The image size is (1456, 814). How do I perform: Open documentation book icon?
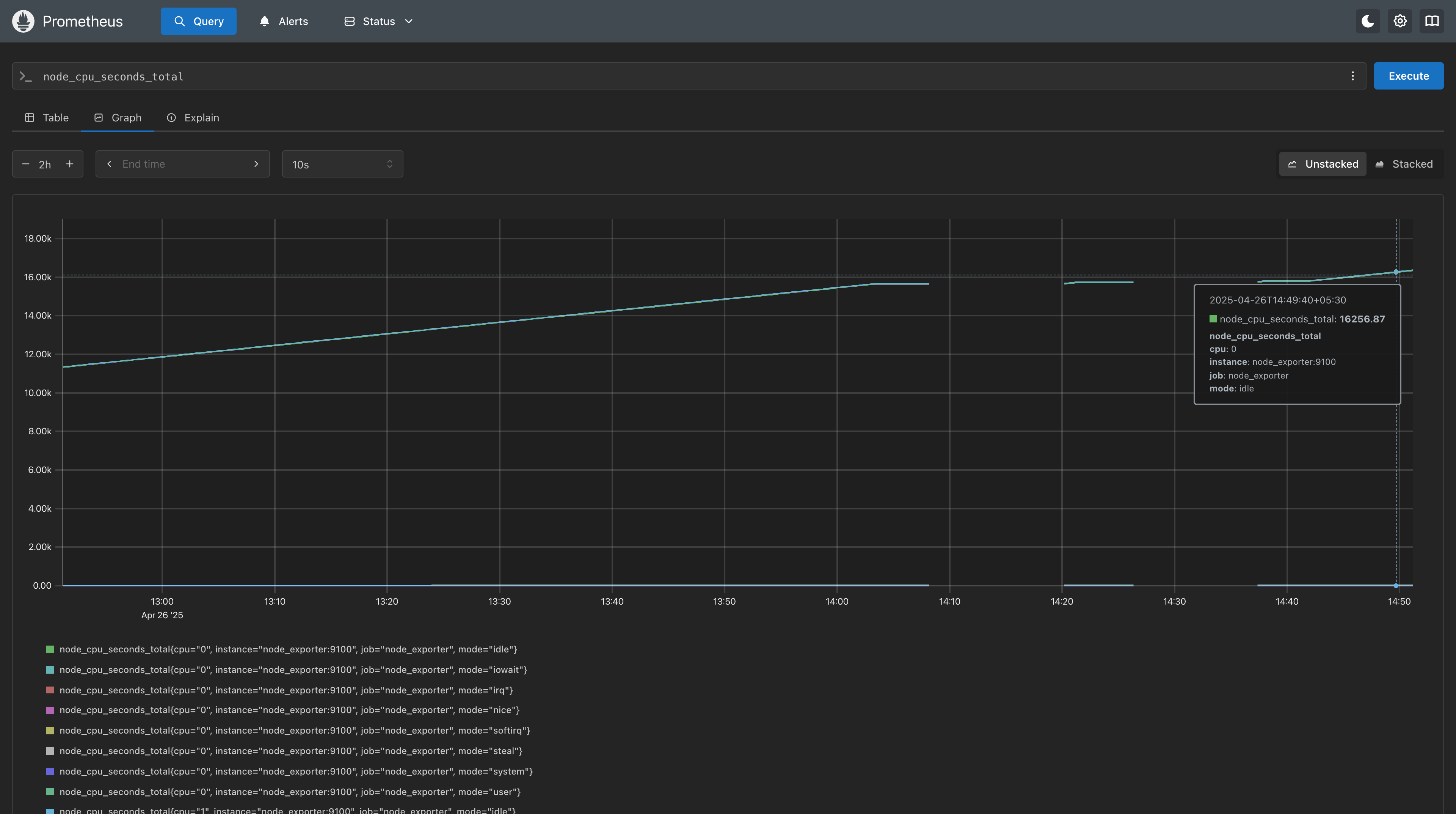[x=1432, y=21]
